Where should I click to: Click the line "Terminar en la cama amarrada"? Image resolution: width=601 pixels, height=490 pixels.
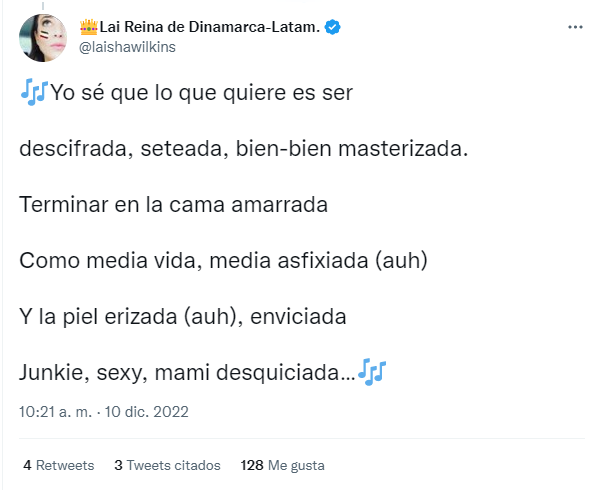[x=174, y=205]
